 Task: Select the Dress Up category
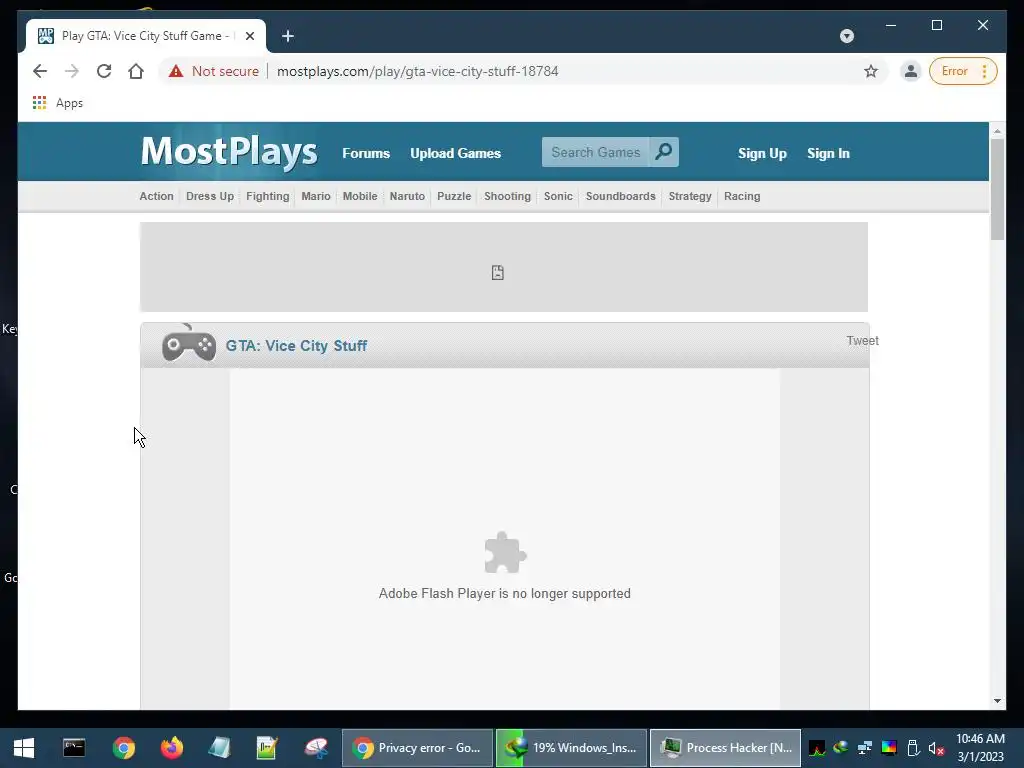coord(210,196)
